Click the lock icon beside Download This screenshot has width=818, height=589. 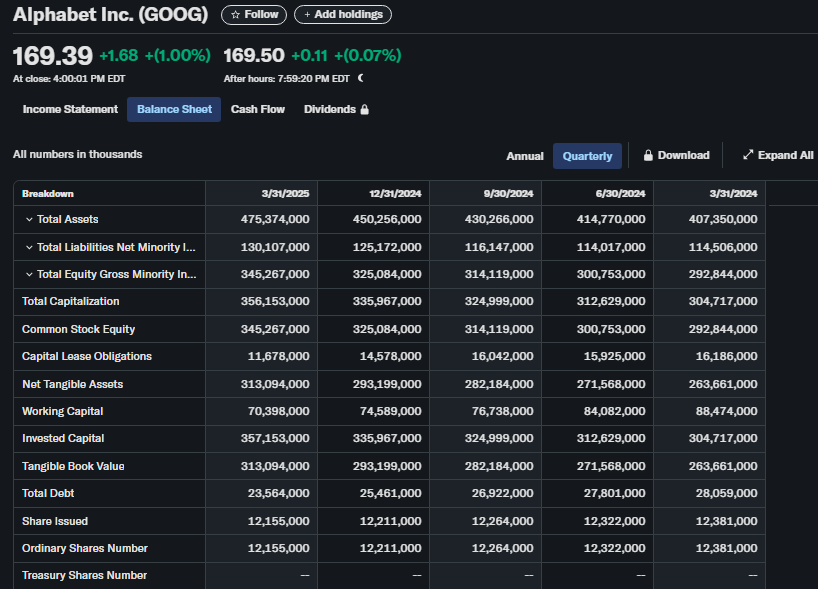point(648,155)
